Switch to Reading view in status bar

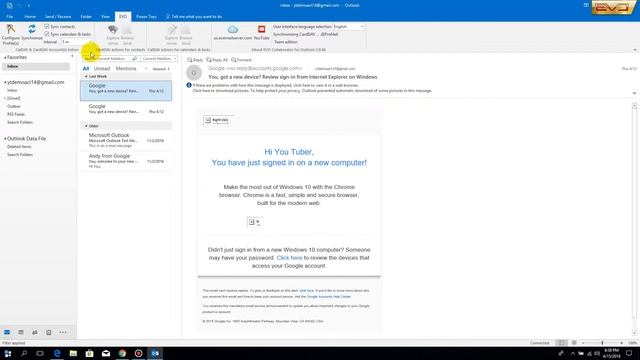[574, 343]
